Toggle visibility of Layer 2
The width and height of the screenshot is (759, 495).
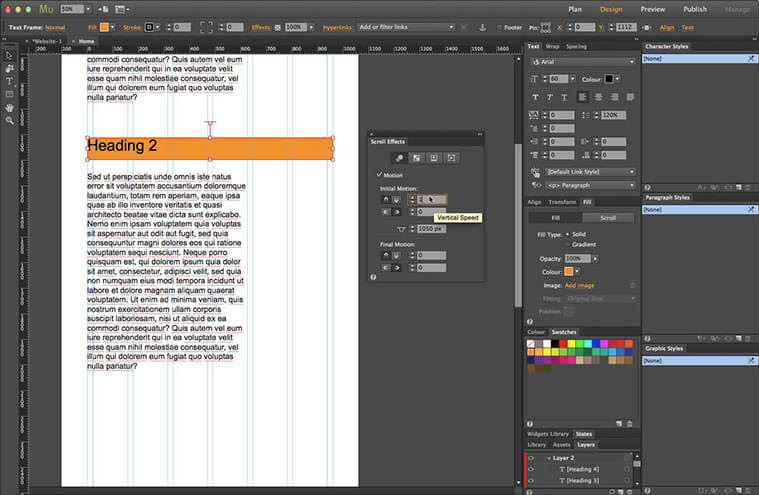coord(531,457)
